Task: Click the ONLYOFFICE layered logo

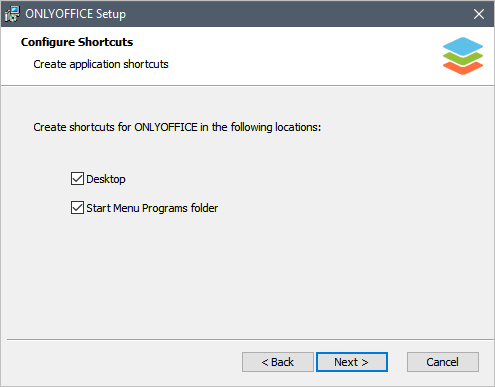Action: (463, 56)
